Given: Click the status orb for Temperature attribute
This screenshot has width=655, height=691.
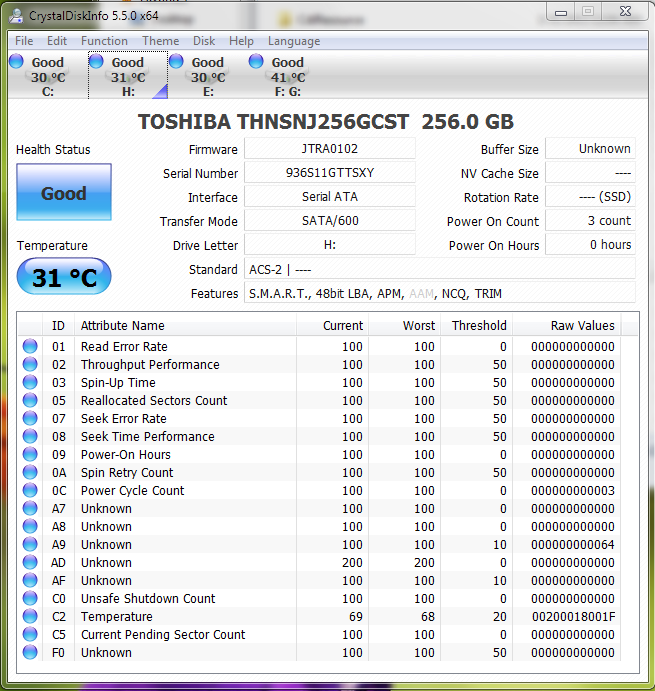Looking at the screenshot, I should [x=30, y=617].
